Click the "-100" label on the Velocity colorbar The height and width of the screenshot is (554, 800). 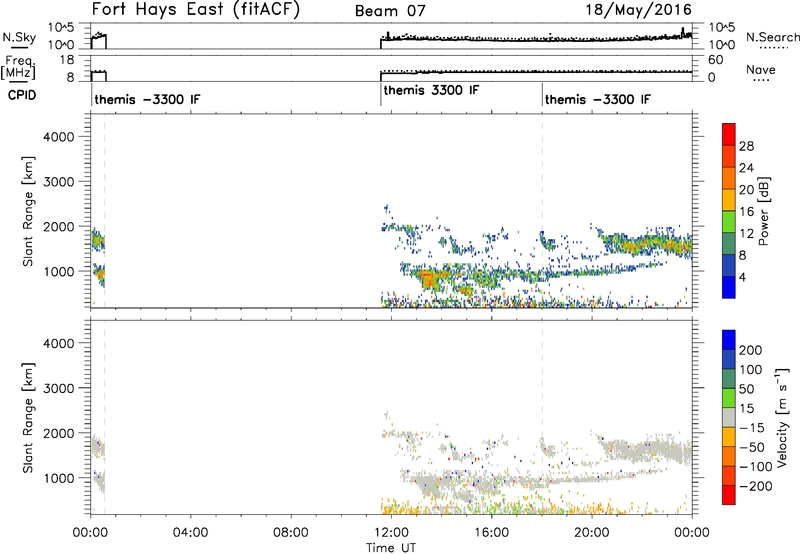click(756, 466)
